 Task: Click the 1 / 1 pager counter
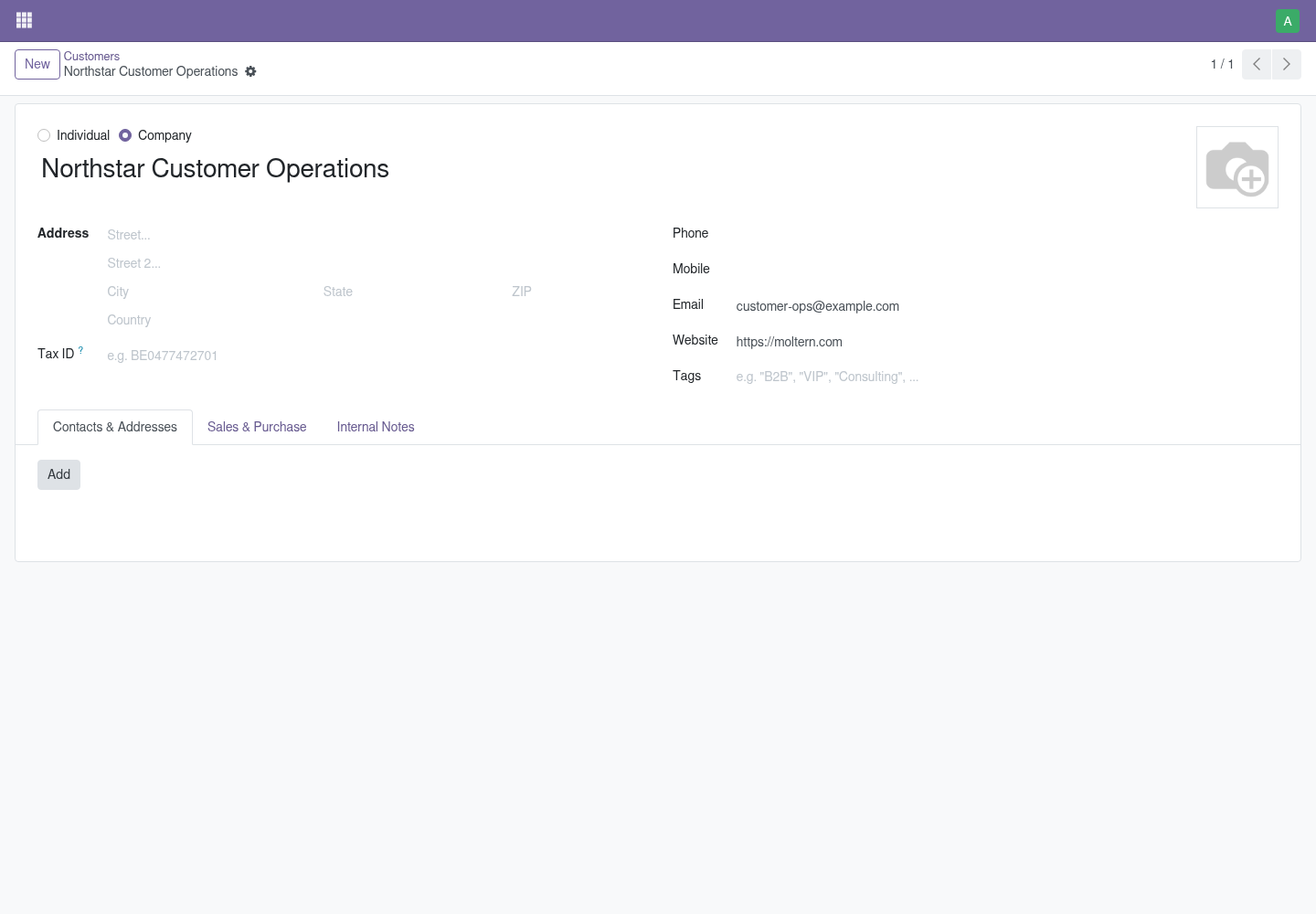[x=1222, y=64]
